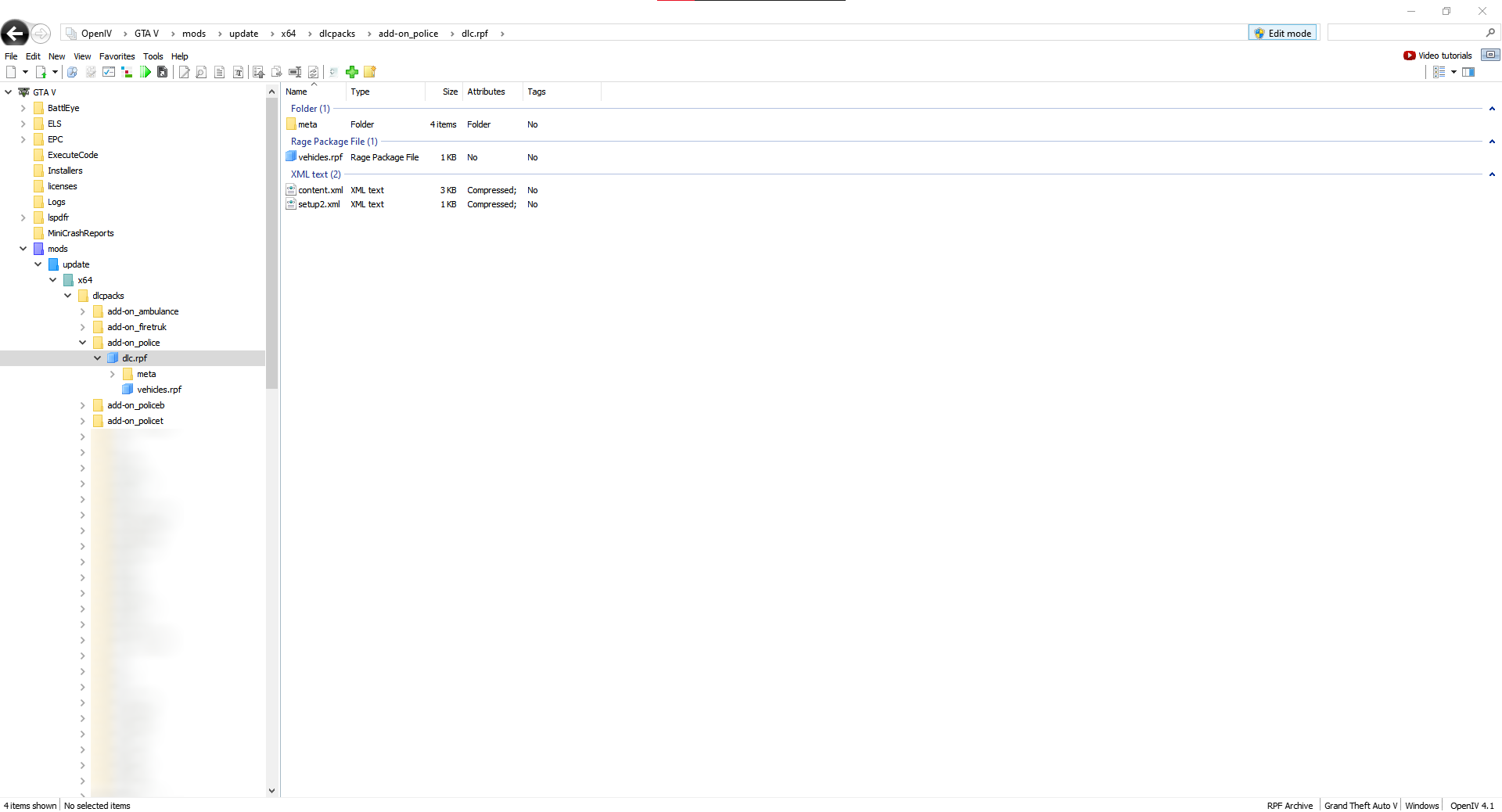
Task: Expand the add-on_ambulance folder node
Action: click(x=83, y=311)
